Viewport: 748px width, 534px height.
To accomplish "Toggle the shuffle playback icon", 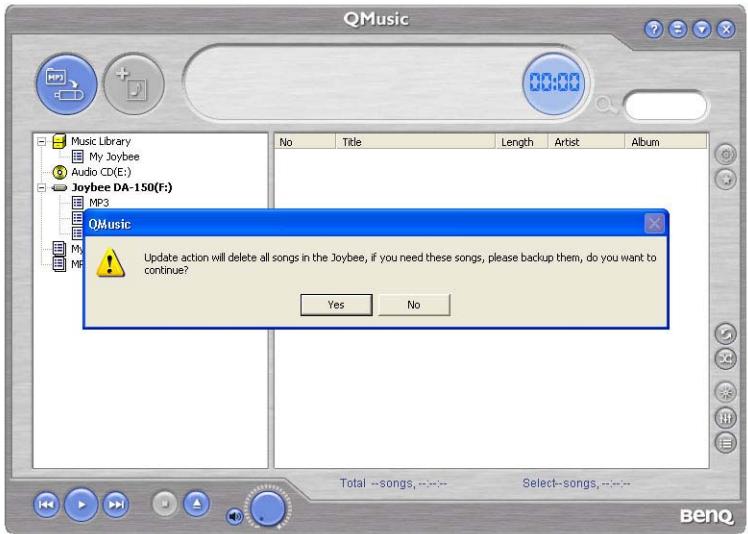I will 726,358.
